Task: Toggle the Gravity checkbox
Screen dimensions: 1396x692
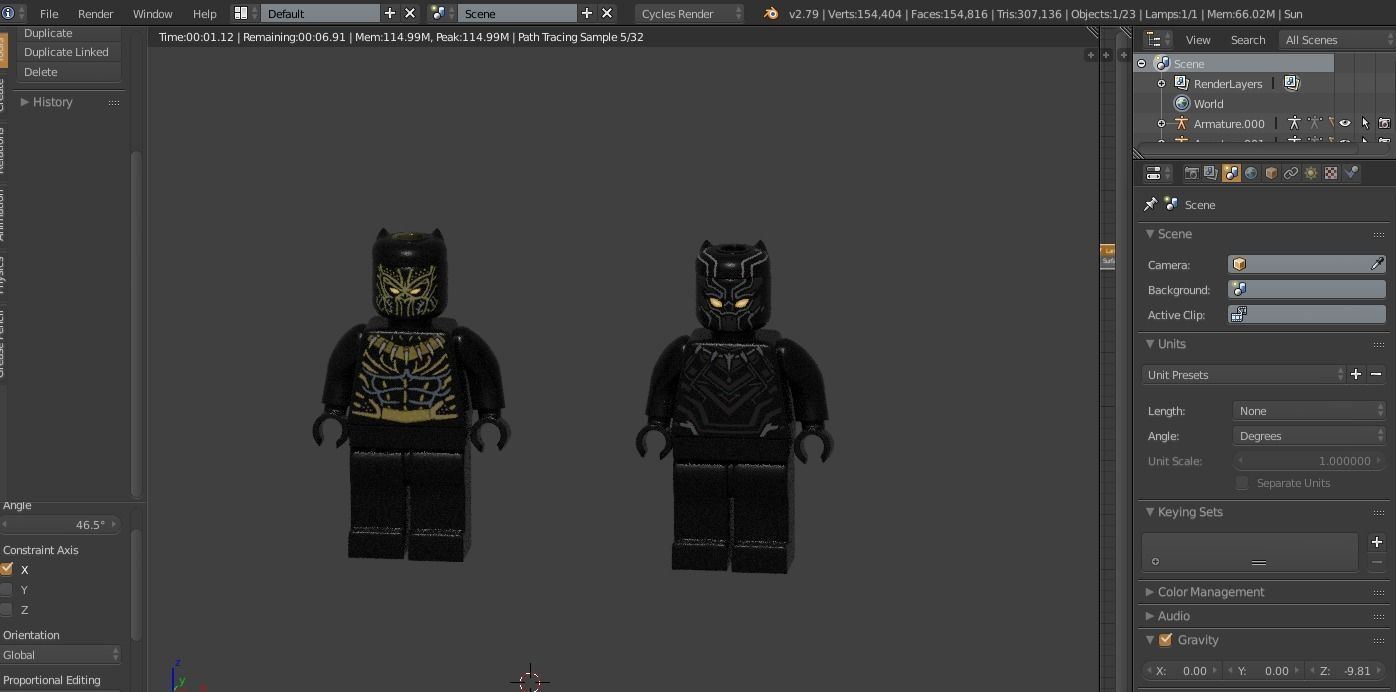Action: (x=1165, y=639)
